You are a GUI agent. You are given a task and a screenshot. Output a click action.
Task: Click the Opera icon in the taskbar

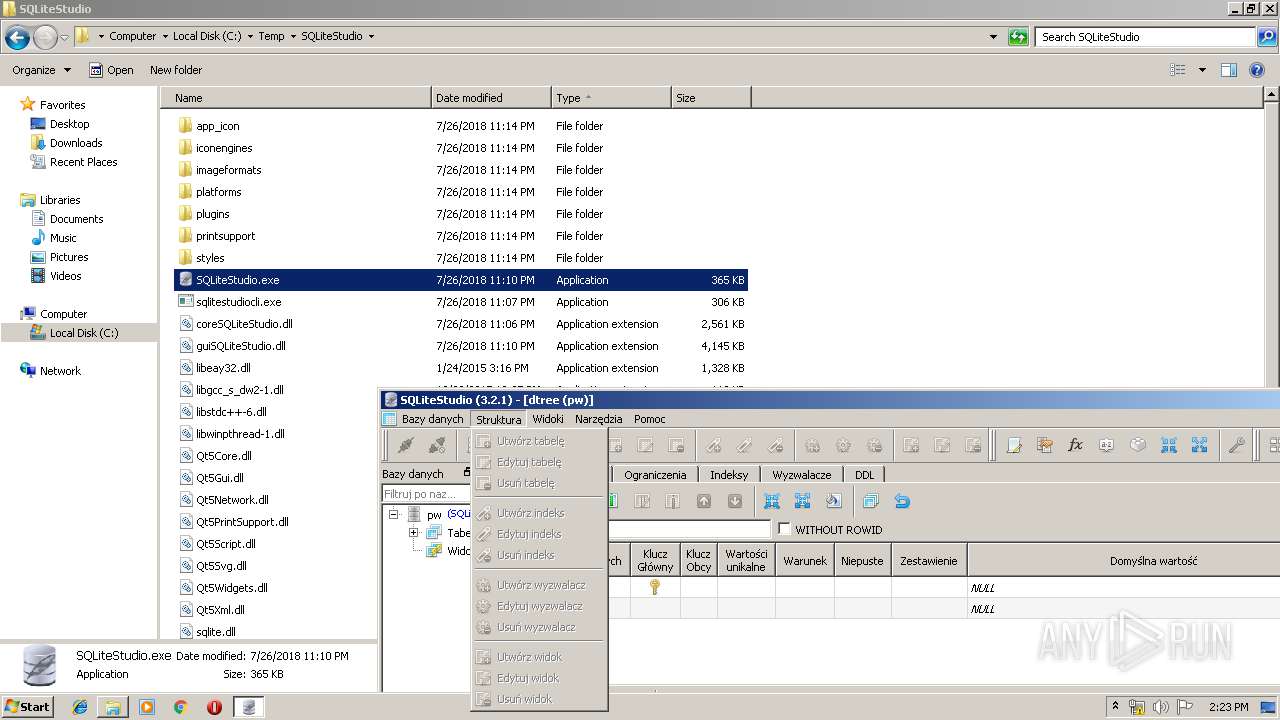(214, 707)
